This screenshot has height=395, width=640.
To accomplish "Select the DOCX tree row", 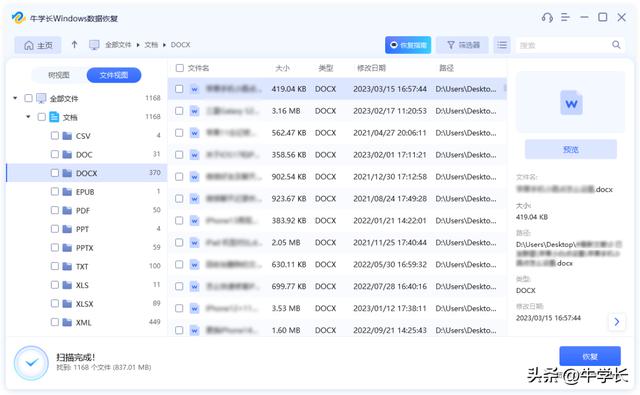I will click(x=87, y=173).
